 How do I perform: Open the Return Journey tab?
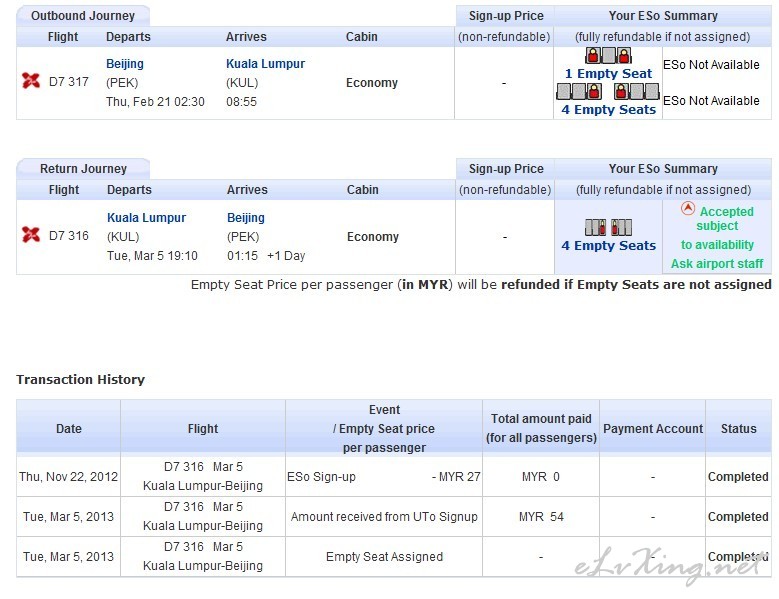tap(83, 169)
